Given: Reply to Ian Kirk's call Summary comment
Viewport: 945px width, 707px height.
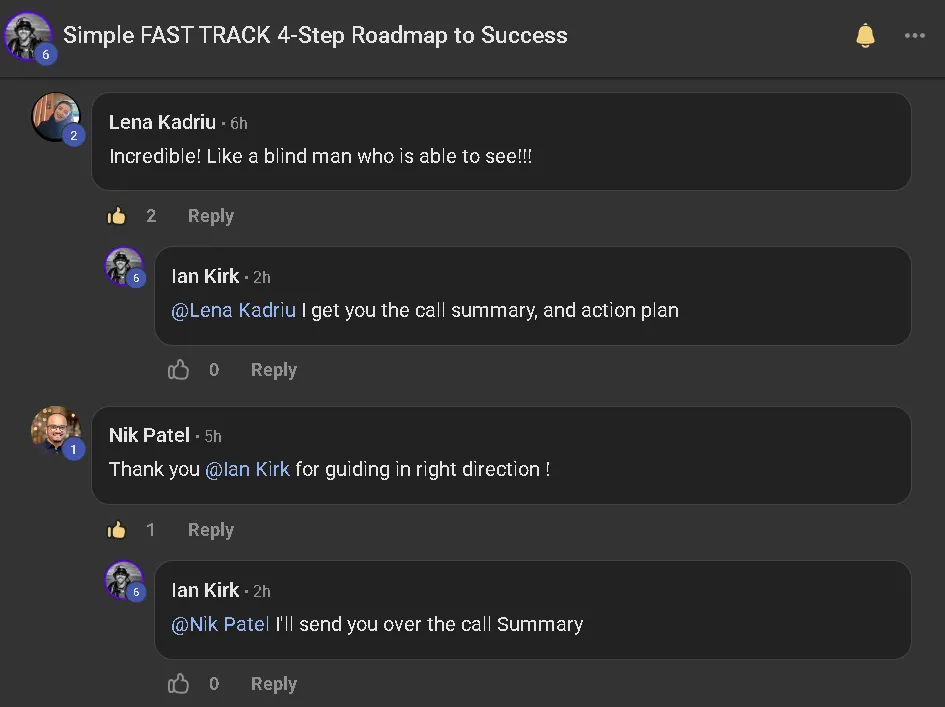Looking at the screenshot, I should [x=274, y=683].
